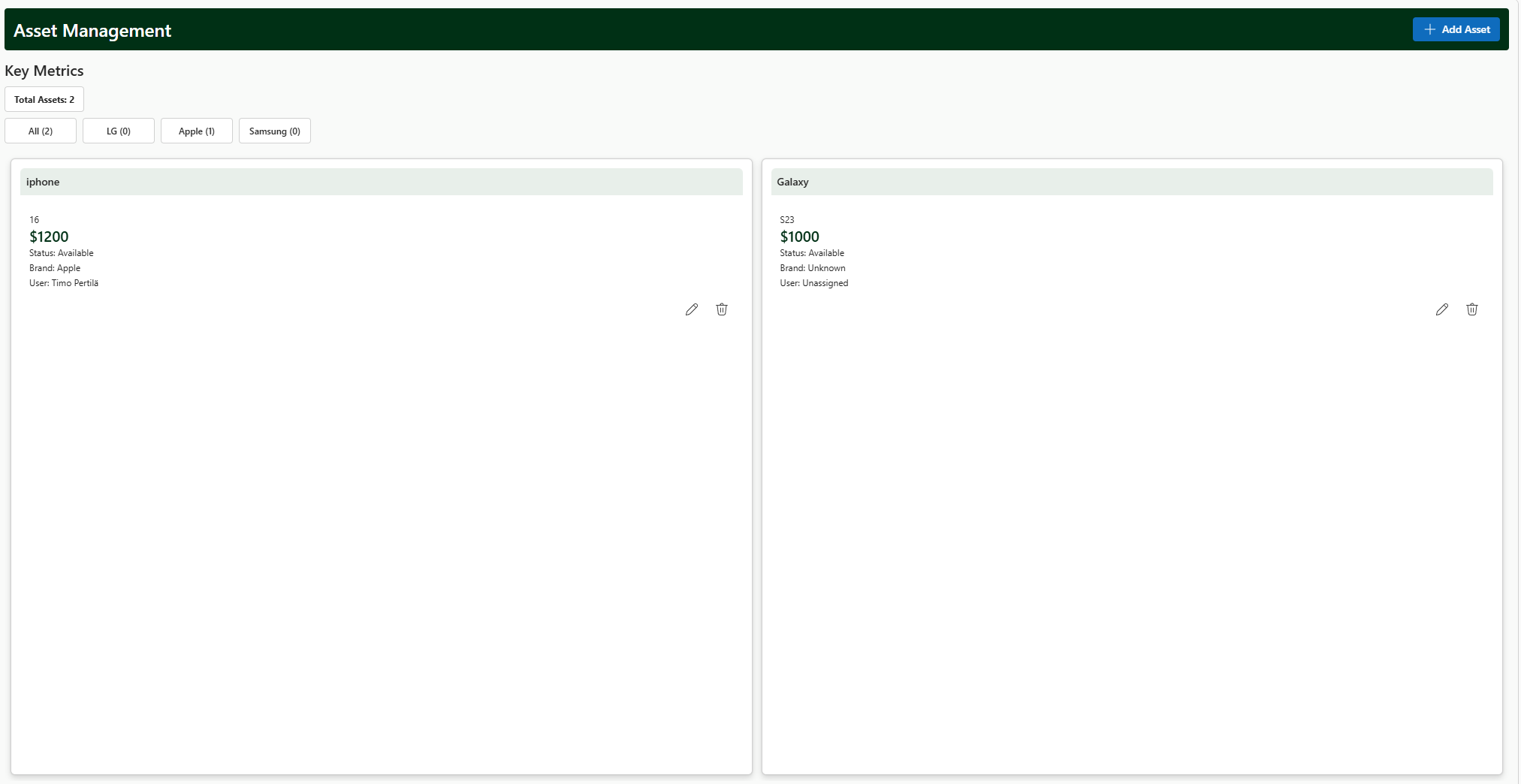
Task: Click the $1200 price on iphone card
Action: pyautogui.click(x=49, y=237)
